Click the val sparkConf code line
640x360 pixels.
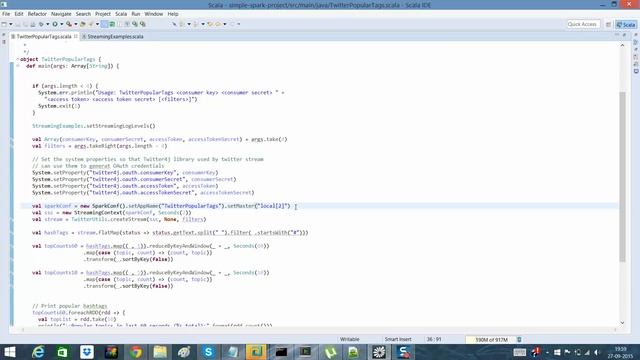click(161, 206)
